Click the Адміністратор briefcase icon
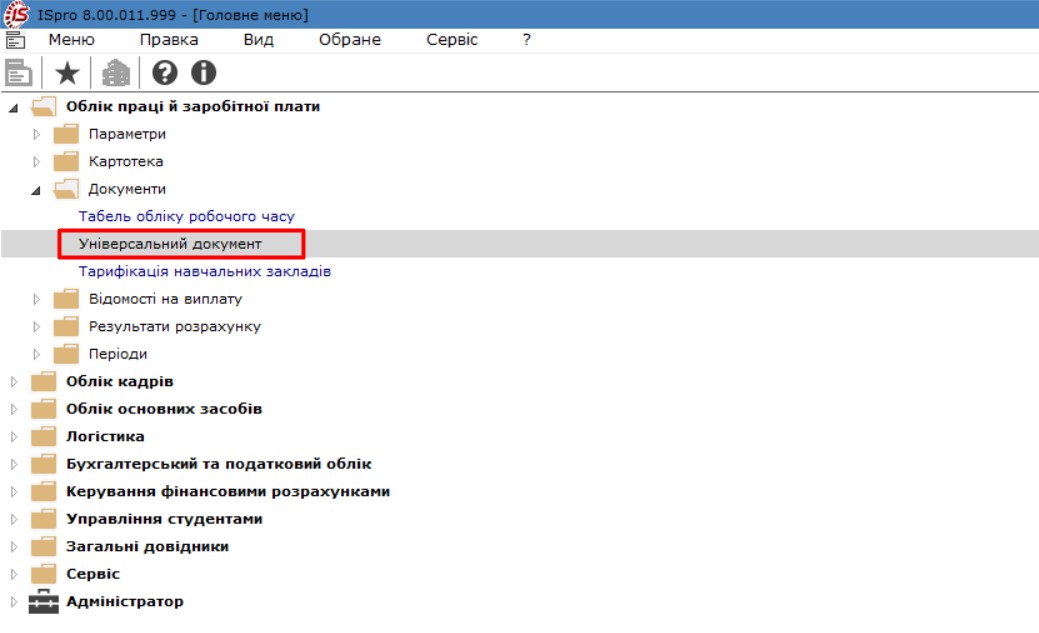The height and width of the screenshot is (633, 1039). (x=44, y=602)
